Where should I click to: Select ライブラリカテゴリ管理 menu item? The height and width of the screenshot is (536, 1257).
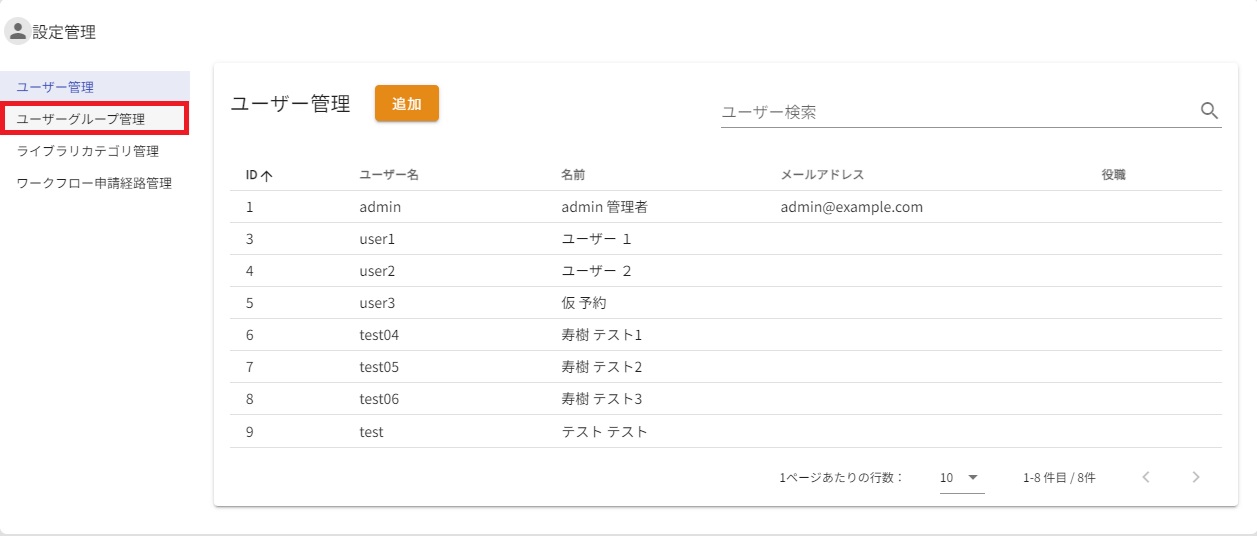pyautogui.click(x=88, y=151)
